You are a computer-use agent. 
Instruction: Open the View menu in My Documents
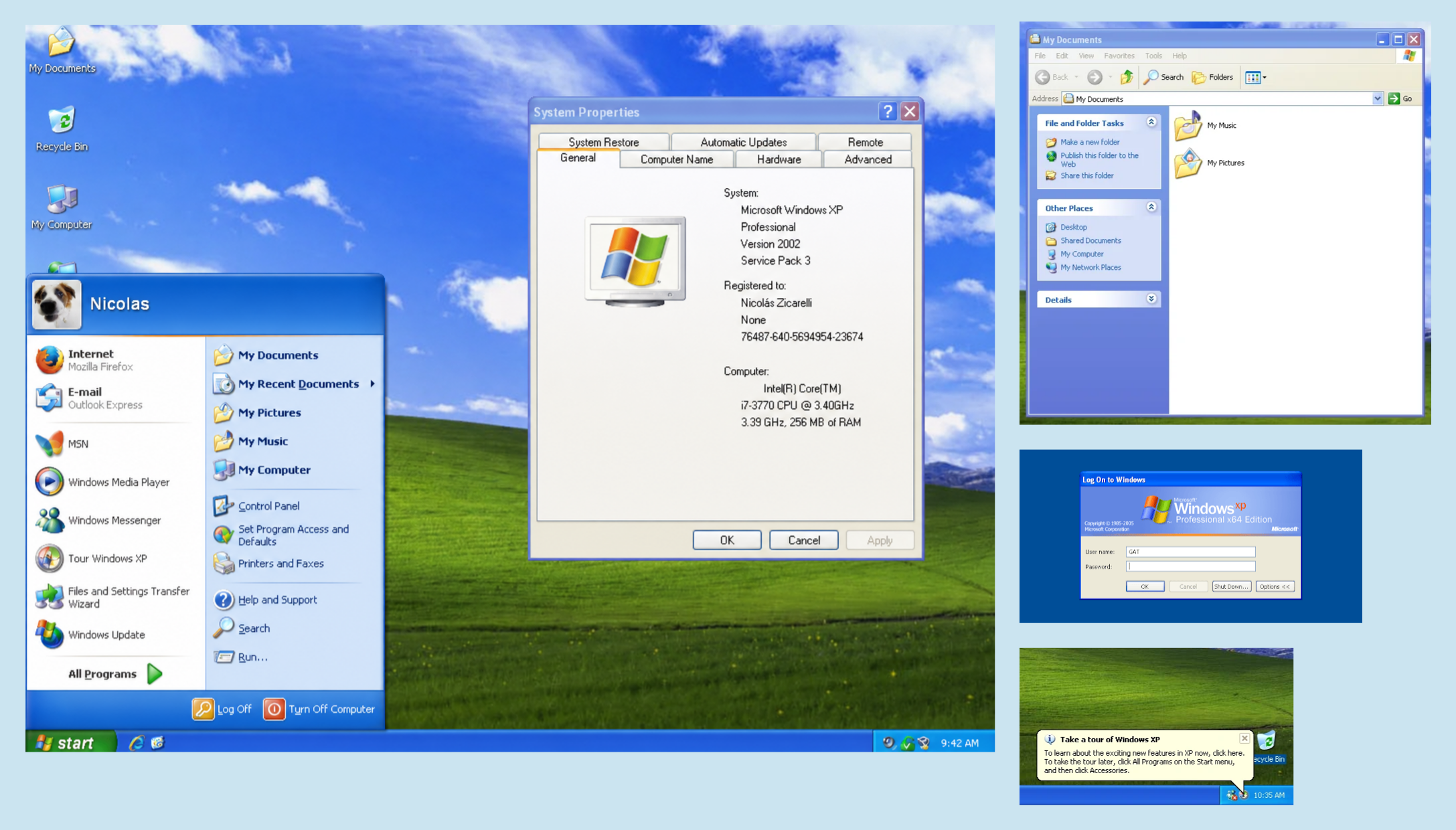pyautogui.click(x=1086, y=56)
